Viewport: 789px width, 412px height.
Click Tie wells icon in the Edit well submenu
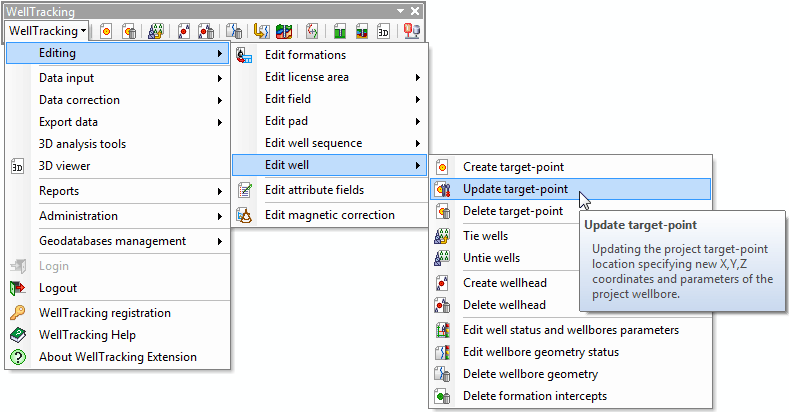(x=442, y=236)
